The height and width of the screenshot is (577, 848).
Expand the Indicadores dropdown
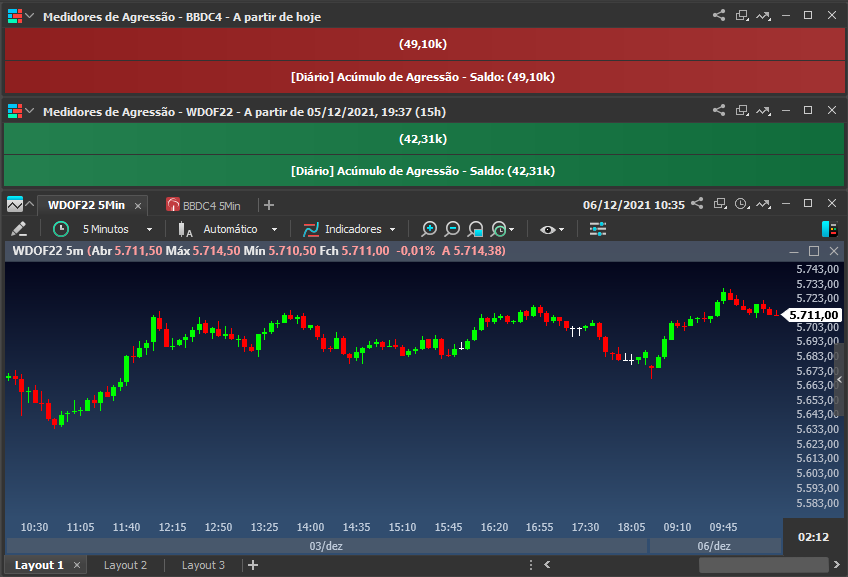click(360, 229)
